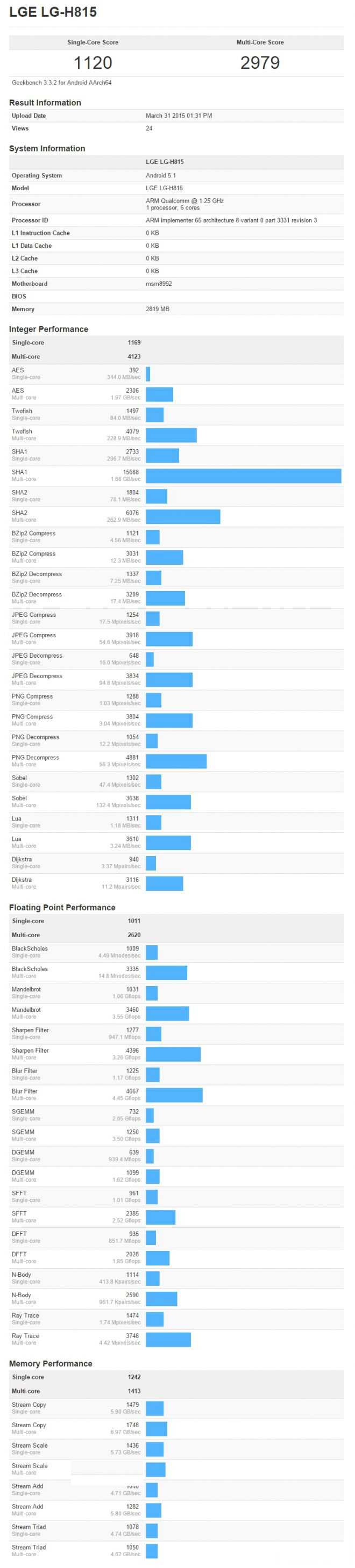Viewport: 355px width, 1568px height.
Task: Select the Memory value 2819 MB
Action: coord(158,309)
